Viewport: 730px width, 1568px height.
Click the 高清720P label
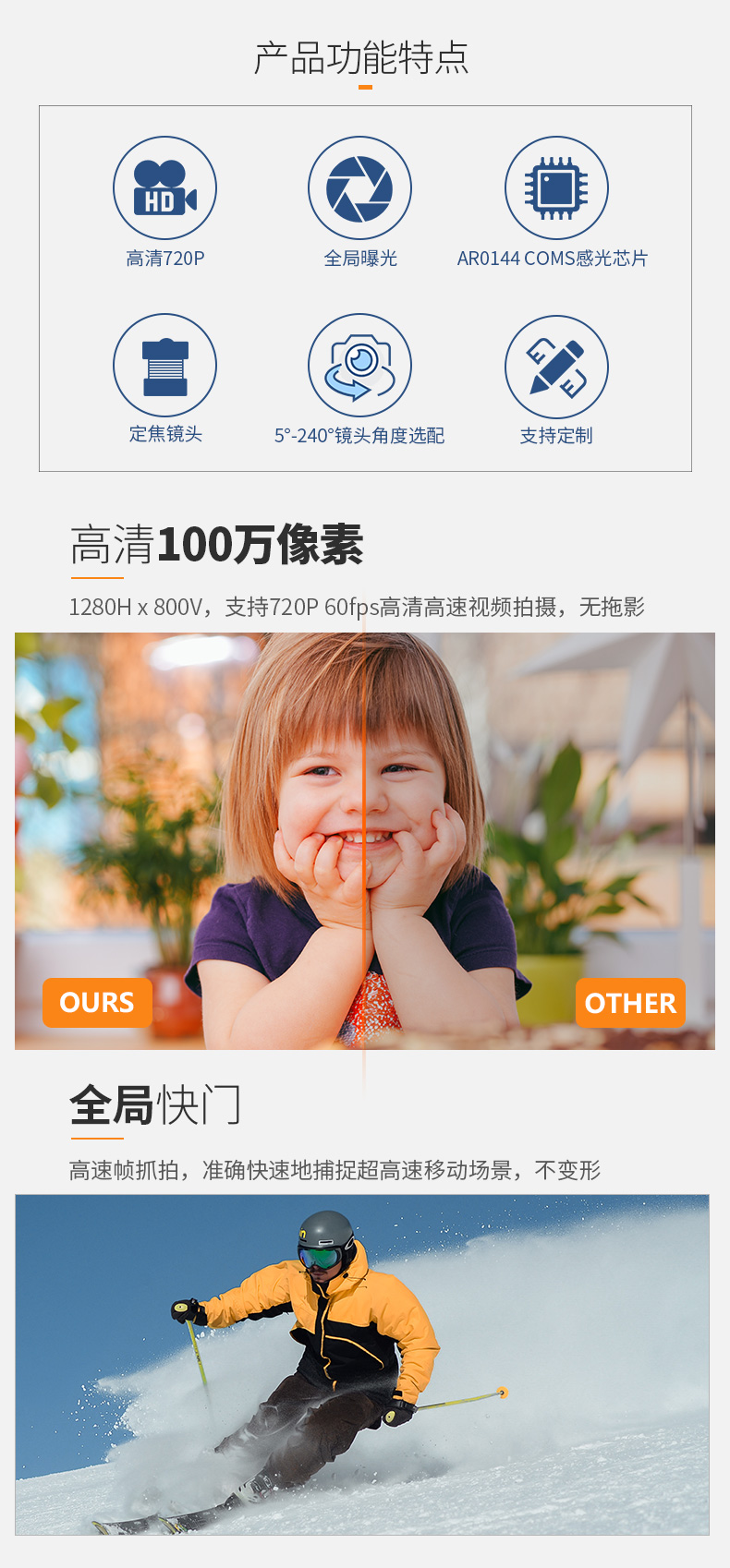[165, 259]
